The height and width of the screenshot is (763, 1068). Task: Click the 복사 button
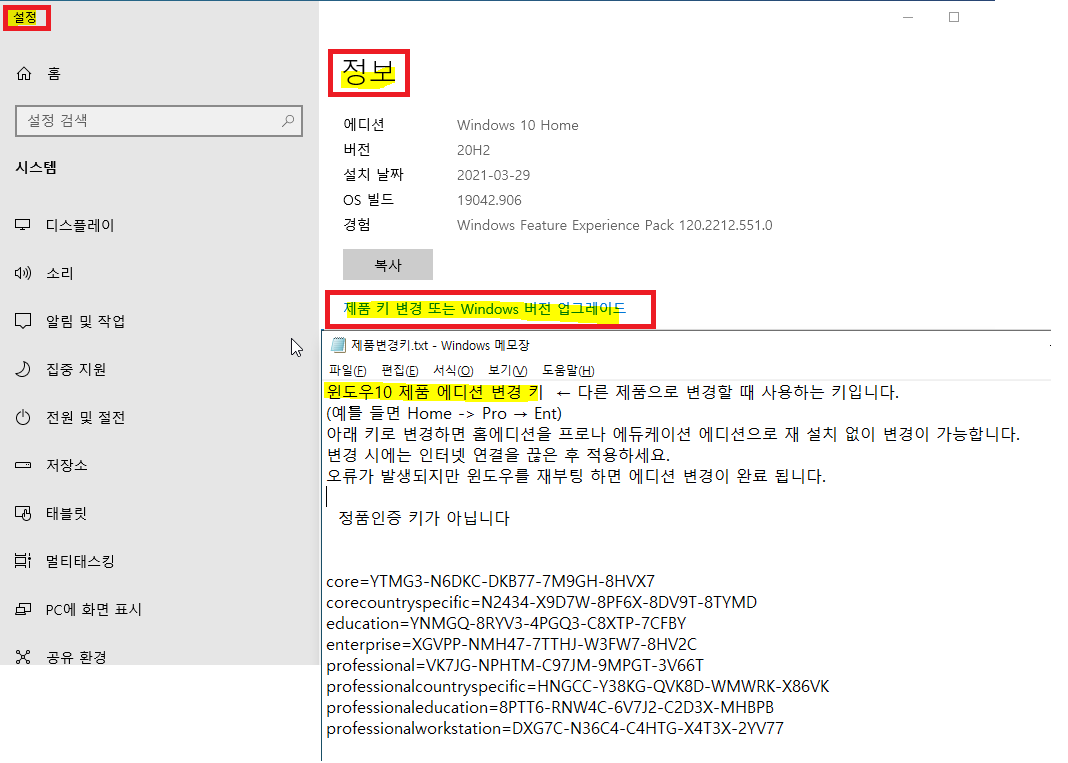pos(388,264)
